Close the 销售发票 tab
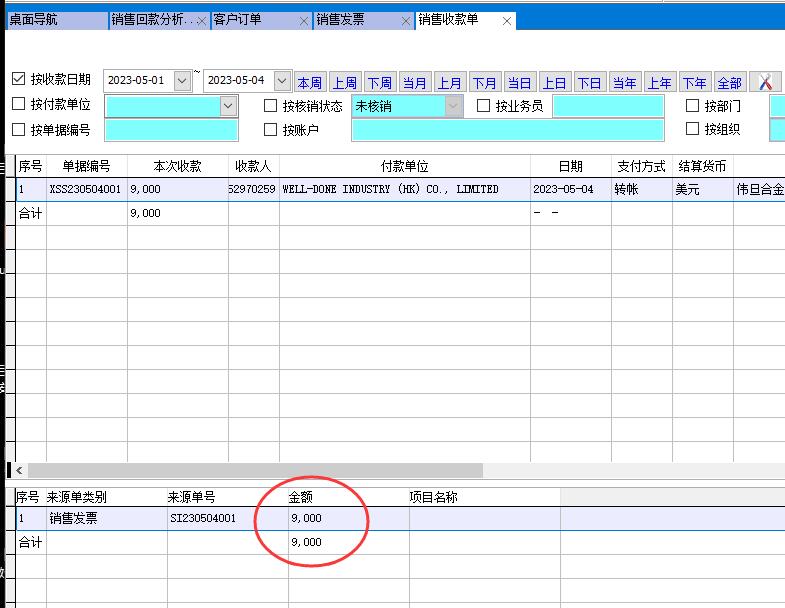Image resolution: width=785 pixels, height=608 pixels. 406,21
